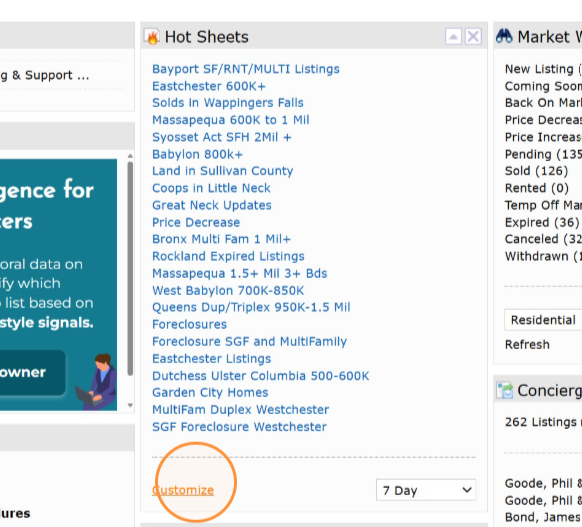Screen dimensions: 582x527
Task: Open Bayport SF/RNT/MULTI Listings hot sheet
Action: tap(246, 69)
